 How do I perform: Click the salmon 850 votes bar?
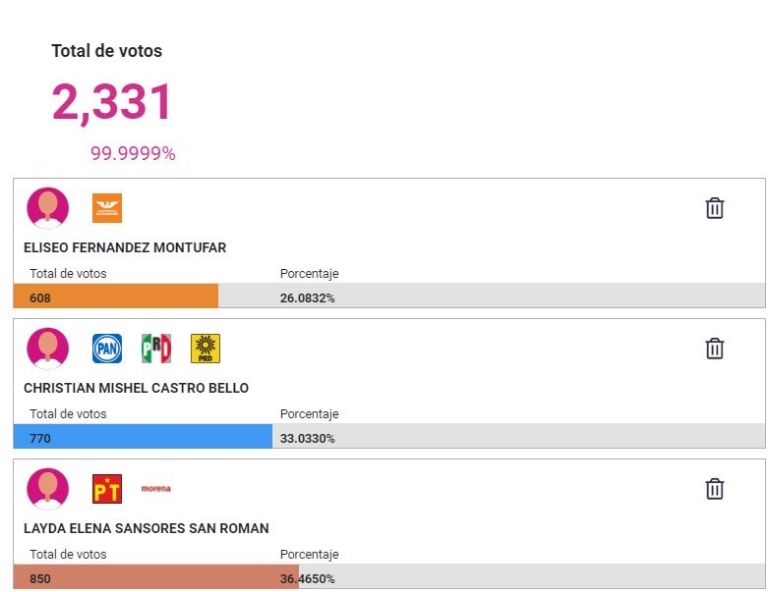[156, 577]
